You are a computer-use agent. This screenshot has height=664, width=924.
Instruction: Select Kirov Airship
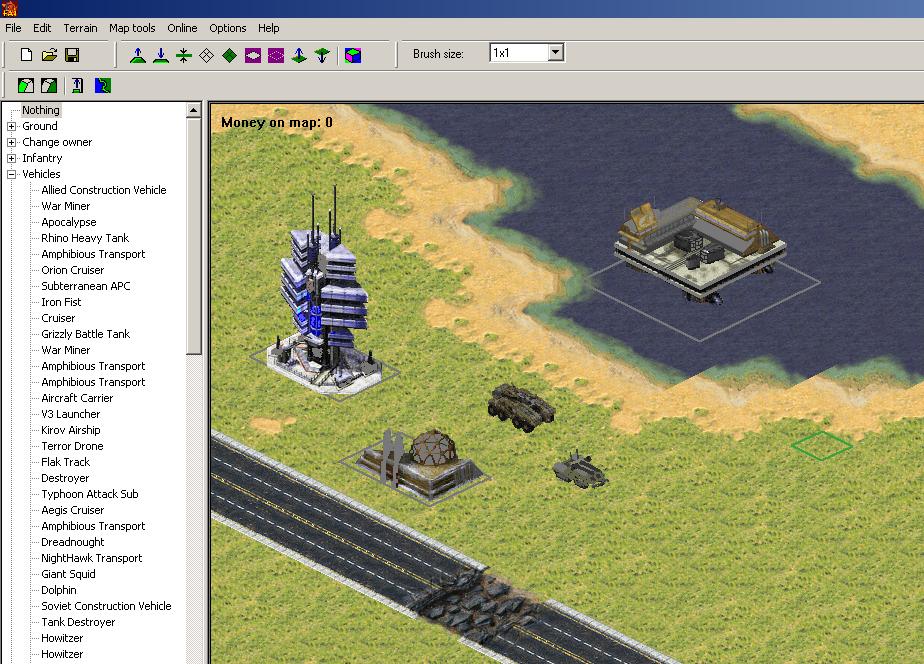tap(71, 430)
